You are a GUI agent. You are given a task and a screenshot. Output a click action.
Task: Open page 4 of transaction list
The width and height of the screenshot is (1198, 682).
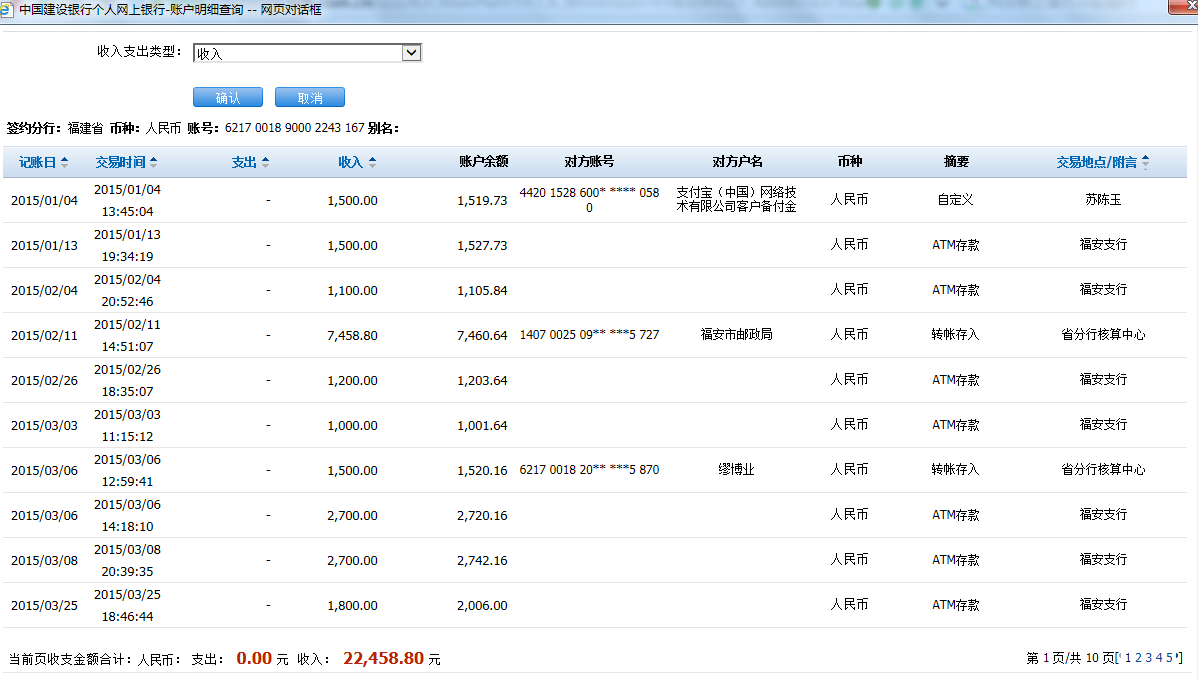pos(1158,658)
